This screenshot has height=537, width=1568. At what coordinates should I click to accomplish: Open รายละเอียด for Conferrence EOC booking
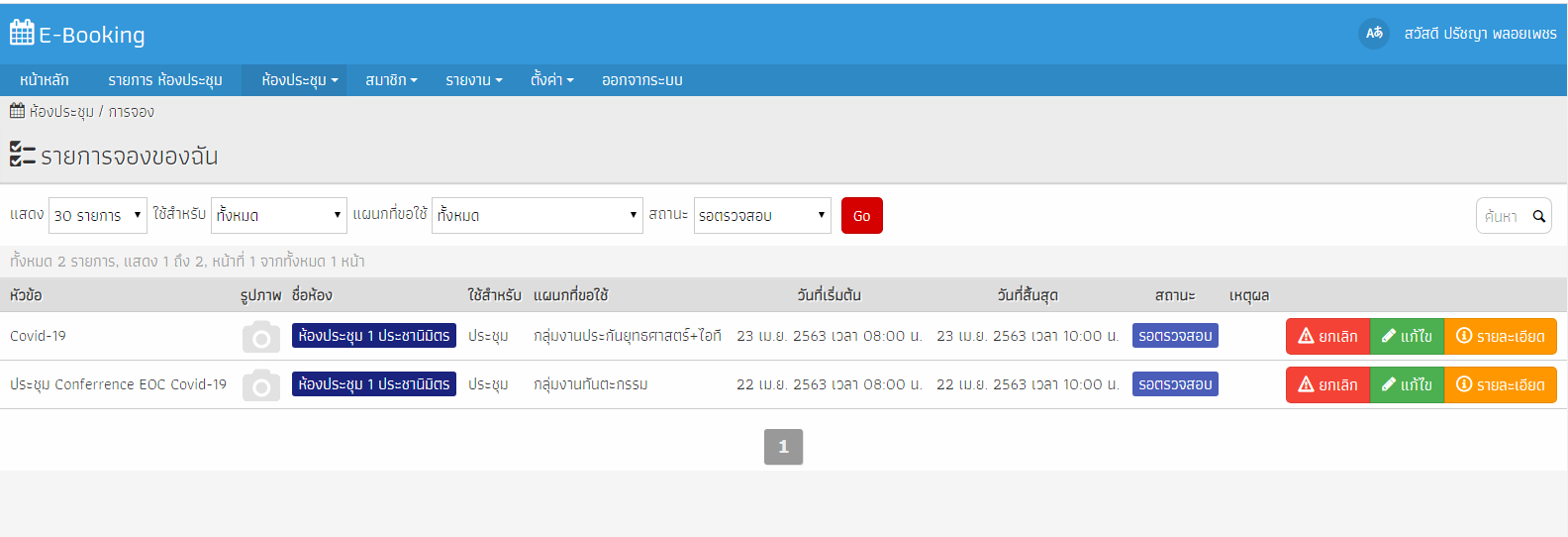1500,385
